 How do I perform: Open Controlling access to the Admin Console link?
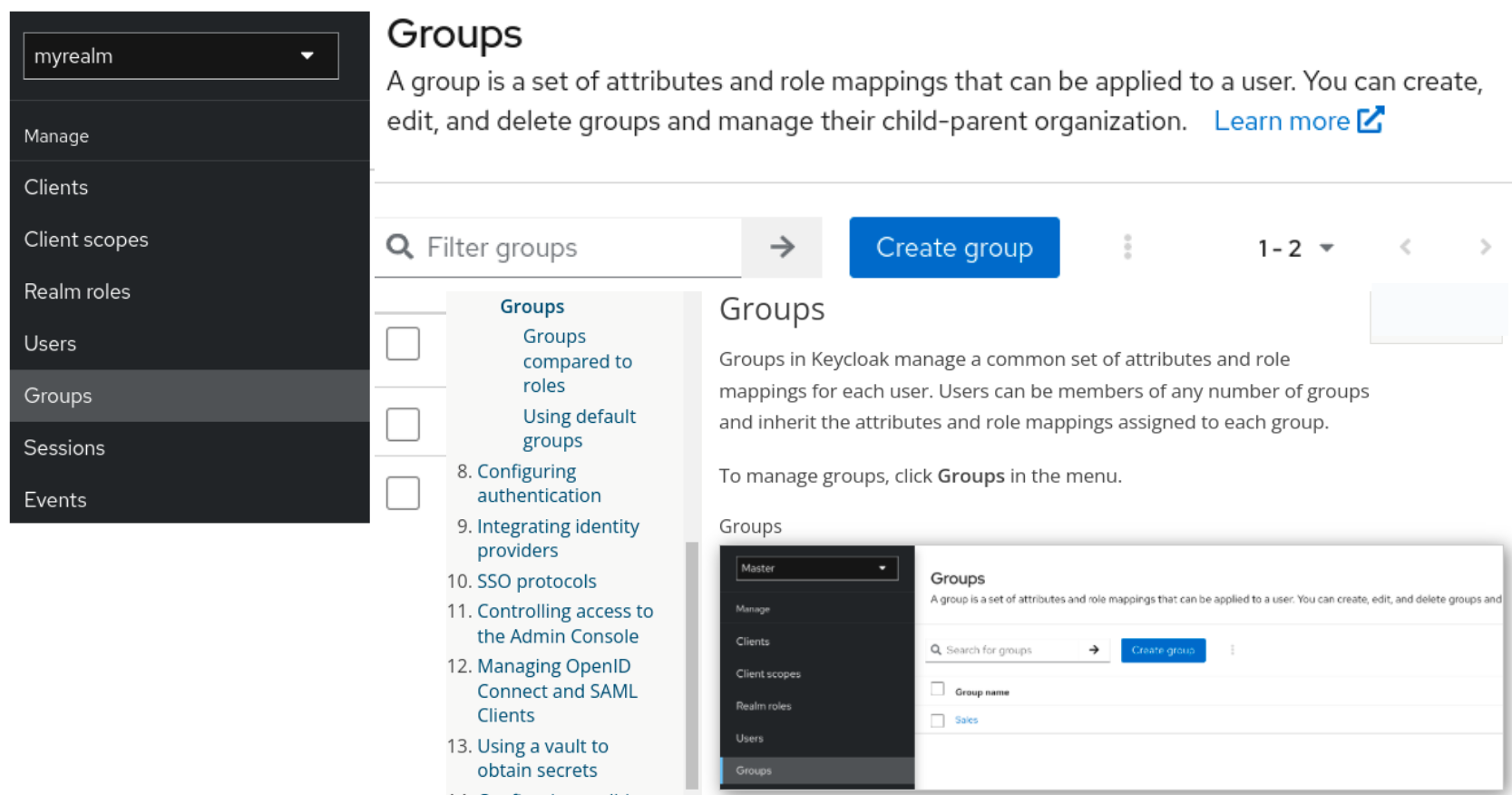pyautogui.click(x=564, y=623)
